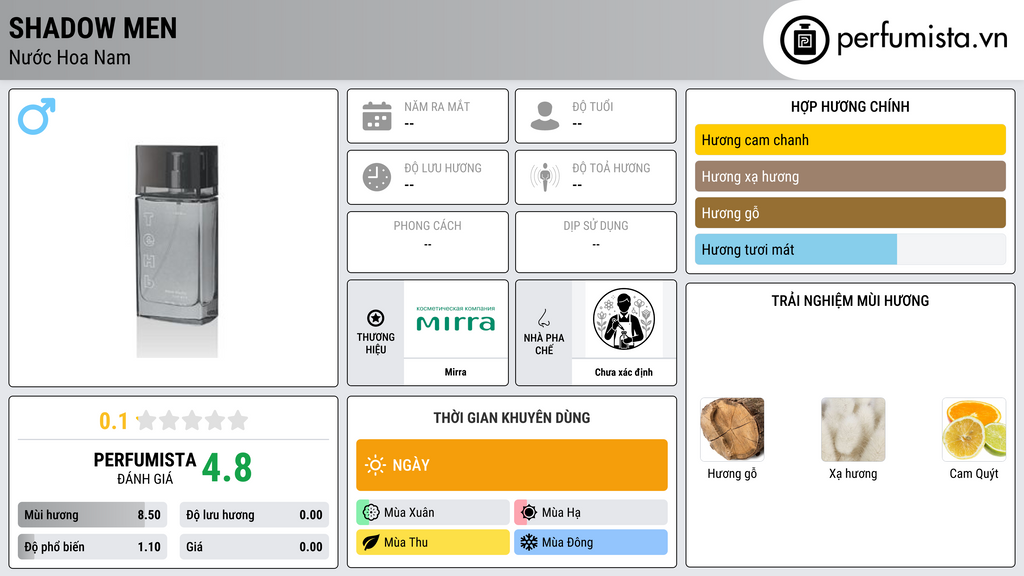Image resolution: width=1024 pixels, height=576 pixels.
Task: Click the snowflake icon for Mùa Đông
Action: (x=529, y=542)
